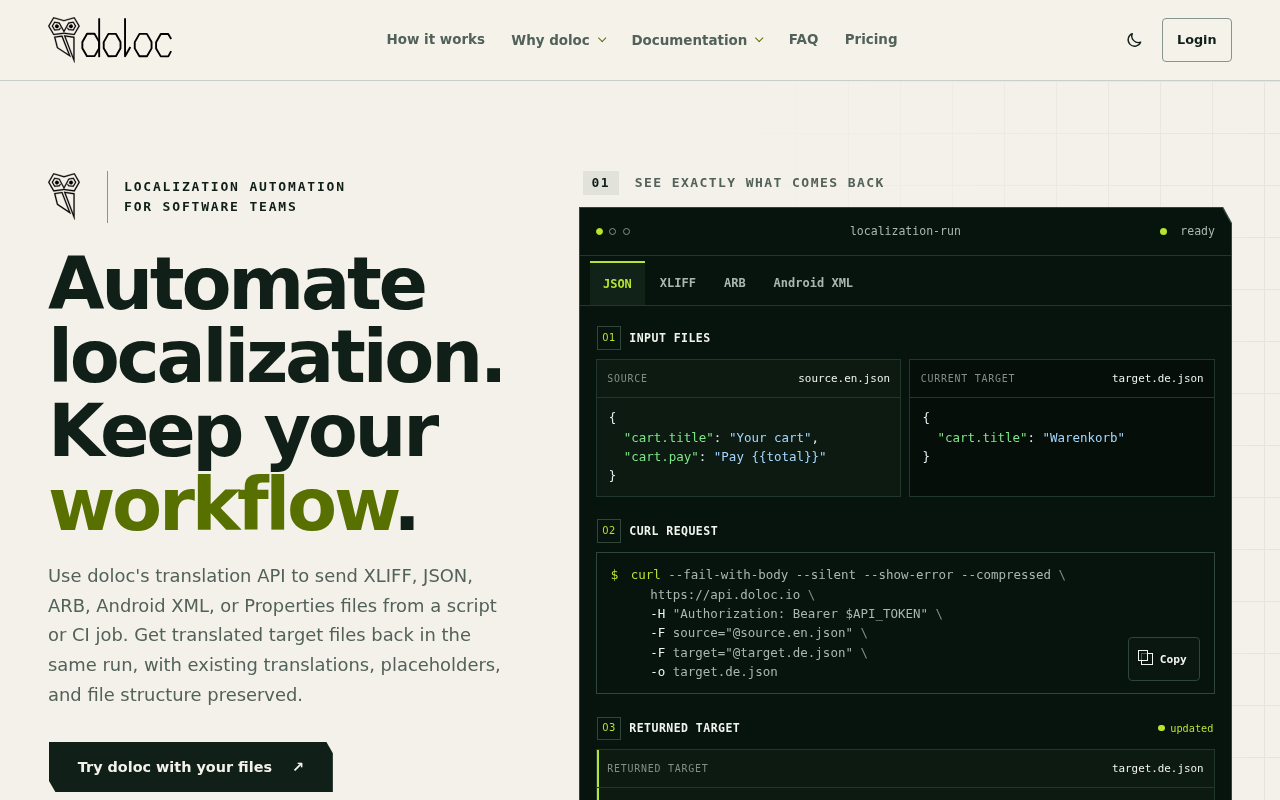
Task: Go to the FAQ page
Action: [x=804, y=39]
